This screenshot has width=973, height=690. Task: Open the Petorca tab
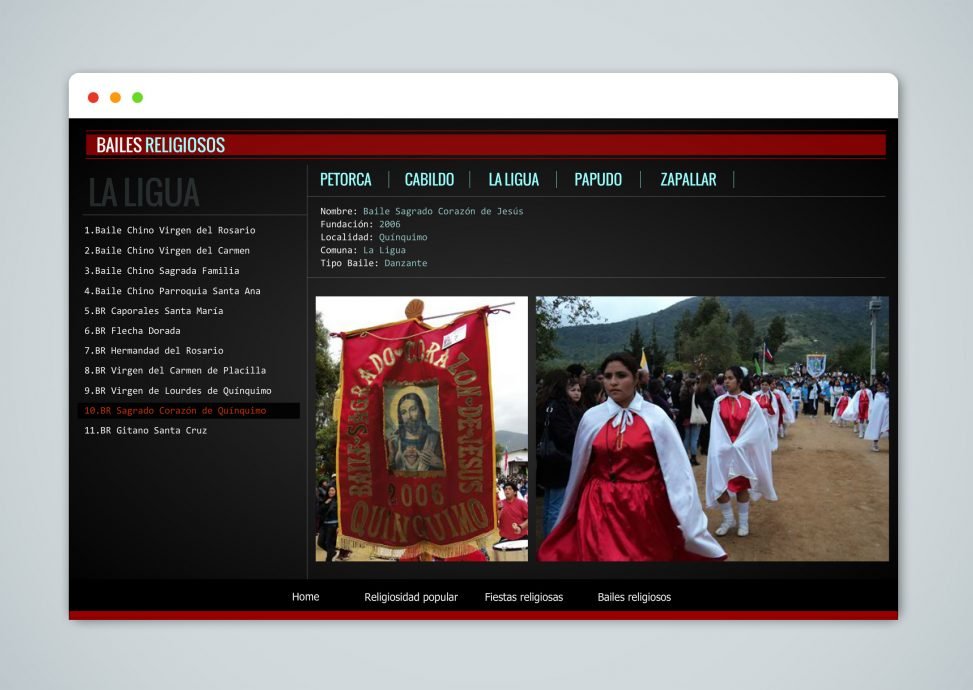point(345,180)
